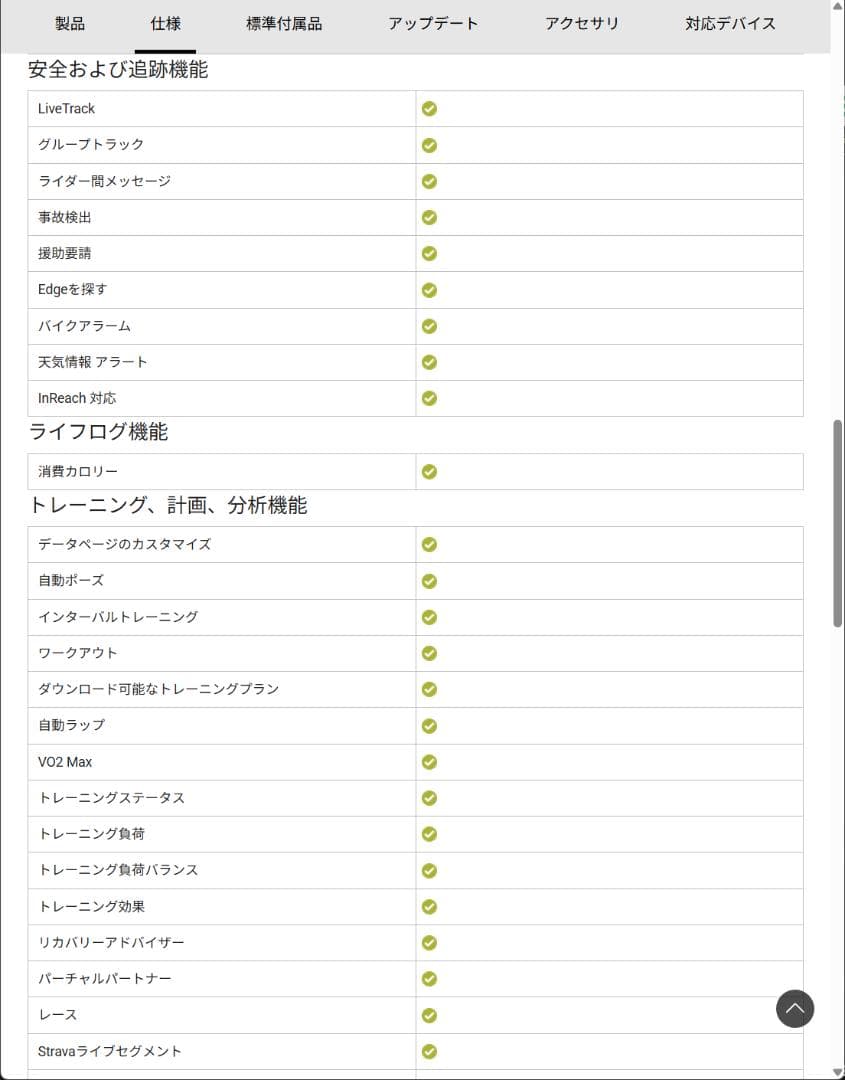Select the checkmark next to 自動ポーズ
The height and width of the screenshot is (1080, 845).
pyautogui.click(x=429, y=580)
